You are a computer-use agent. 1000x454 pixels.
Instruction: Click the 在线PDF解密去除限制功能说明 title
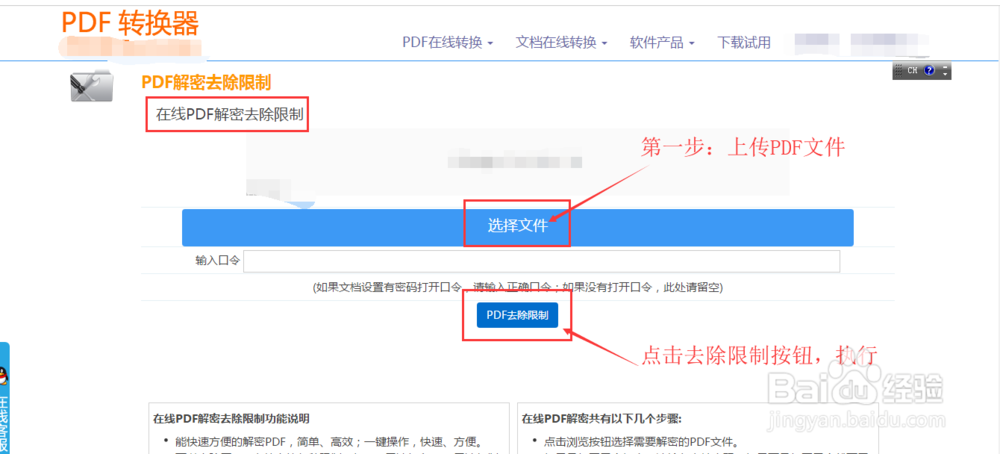(x=231, y=419)
